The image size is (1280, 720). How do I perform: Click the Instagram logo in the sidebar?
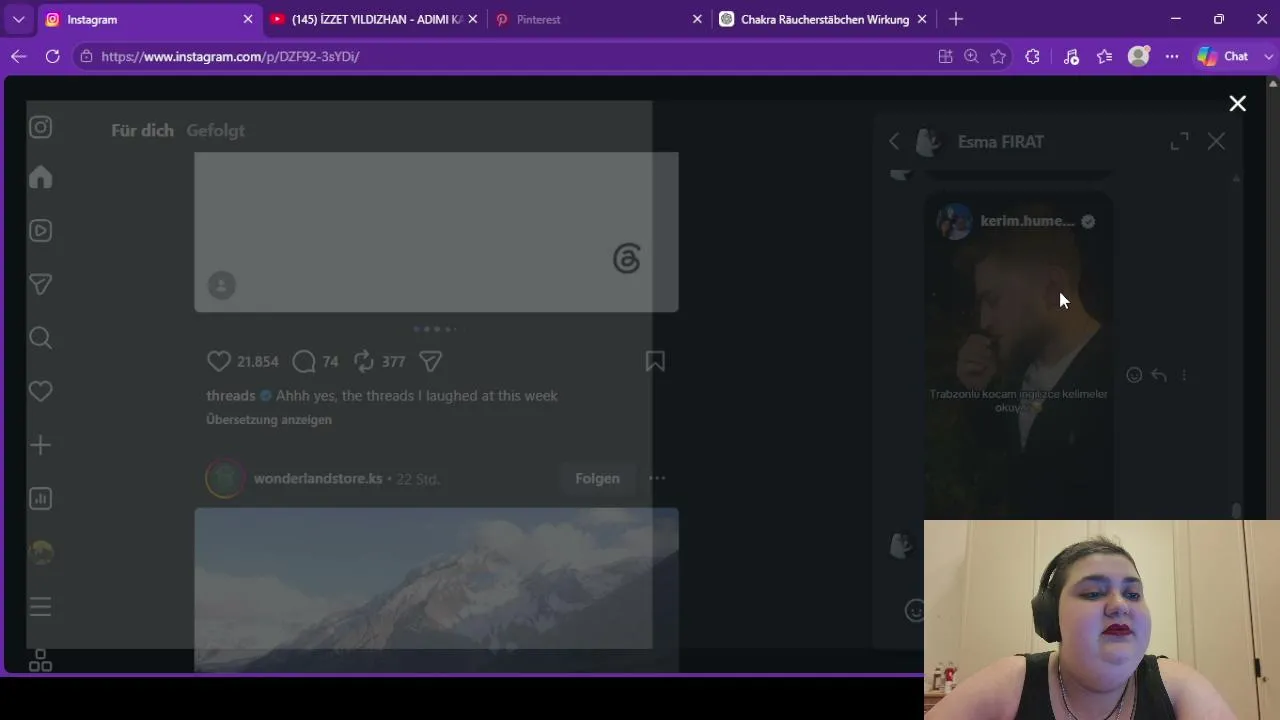point(41,127)
